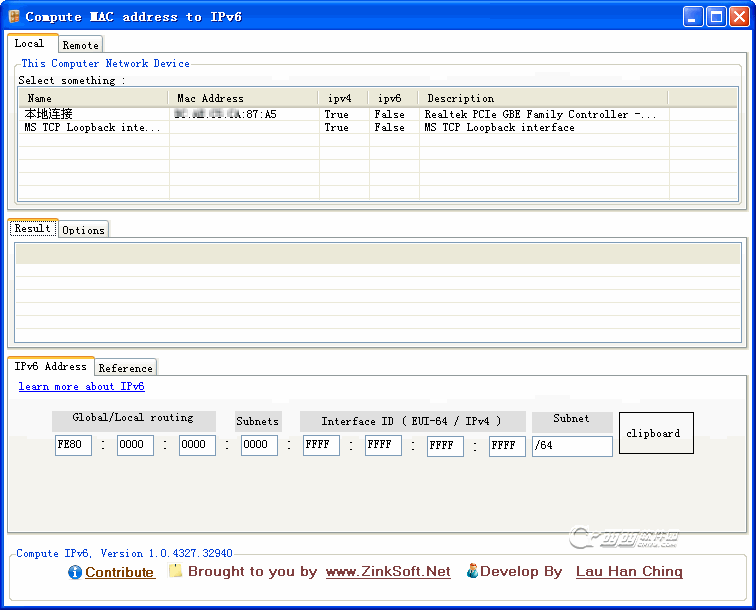Maximize the Compute MAC address window
This screenshot has height=610, width=756.
tap(716, 16)
